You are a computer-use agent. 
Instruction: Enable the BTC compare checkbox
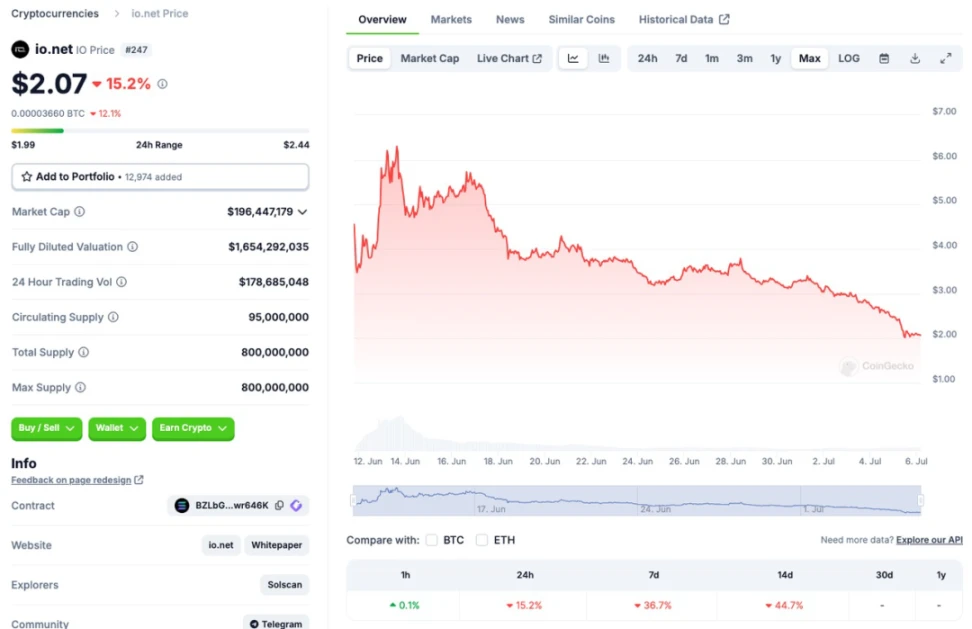click(432, 540)
